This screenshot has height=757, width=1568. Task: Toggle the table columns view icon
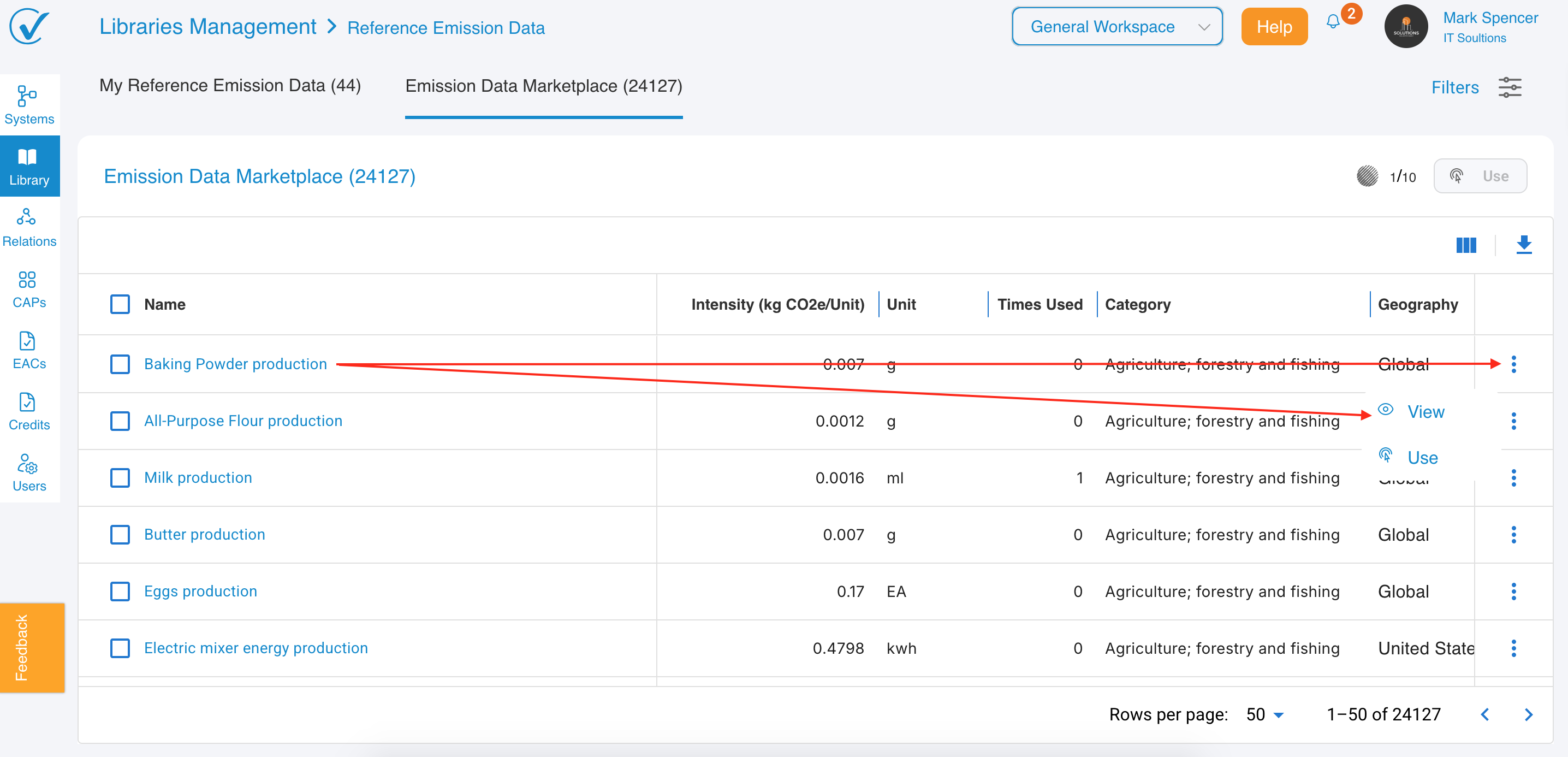[1466, 245]
